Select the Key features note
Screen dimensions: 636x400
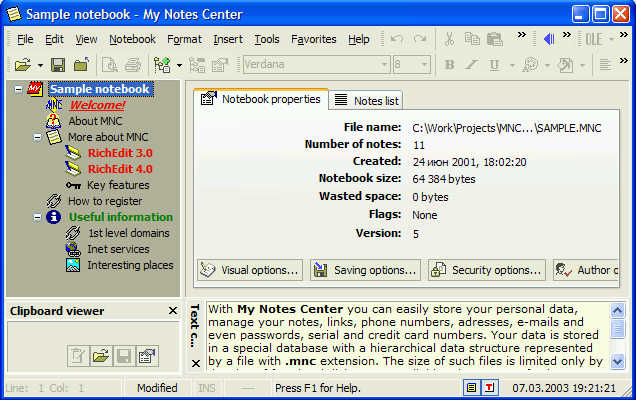point(118,185)
